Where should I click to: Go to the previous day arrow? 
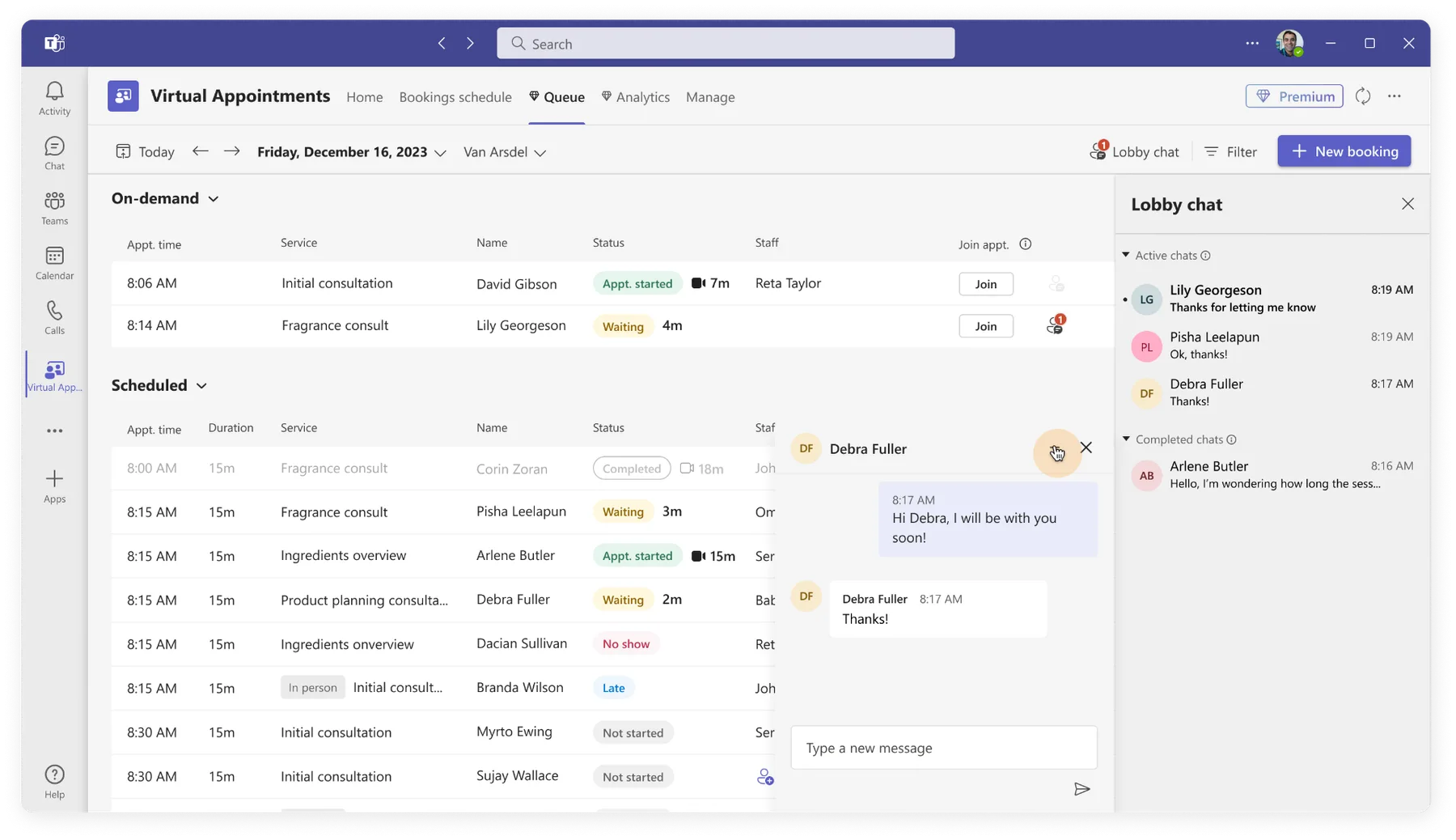[200, 151]
